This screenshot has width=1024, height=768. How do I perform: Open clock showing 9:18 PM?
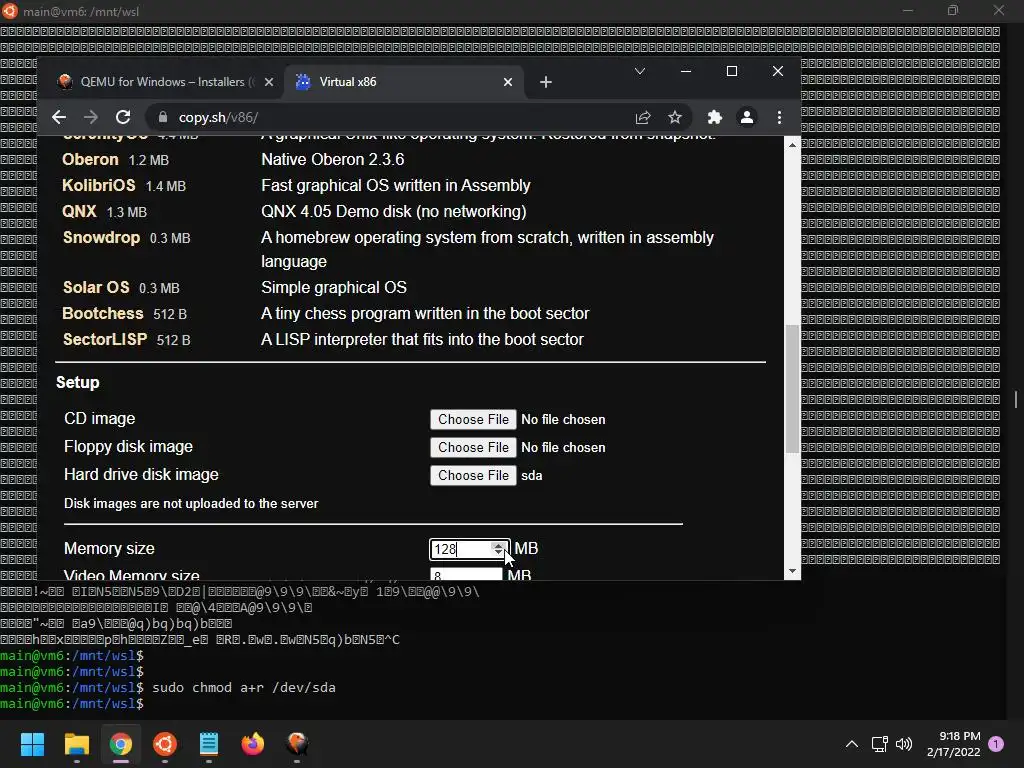click(953, 744)
